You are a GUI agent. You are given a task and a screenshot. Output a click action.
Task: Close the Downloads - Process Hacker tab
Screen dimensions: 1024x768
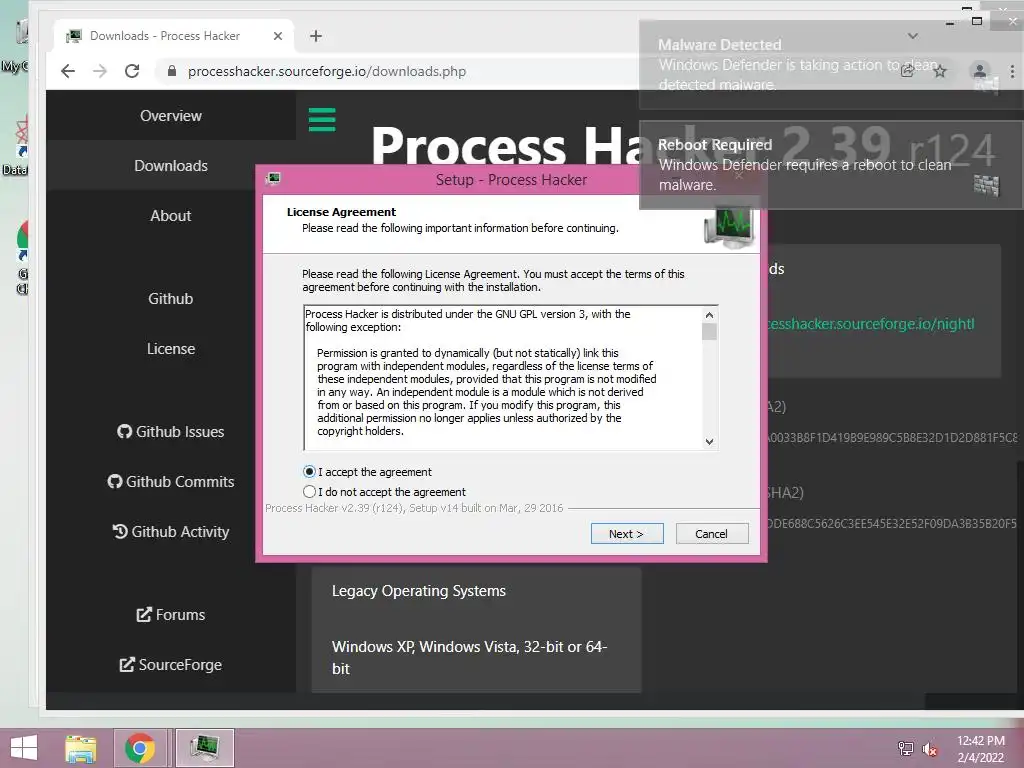(x=278, y=36)
